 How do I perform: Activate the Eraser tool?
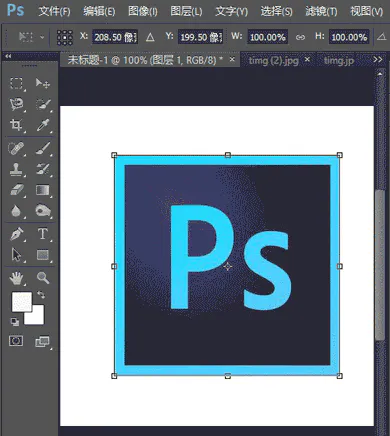(16, 190)
